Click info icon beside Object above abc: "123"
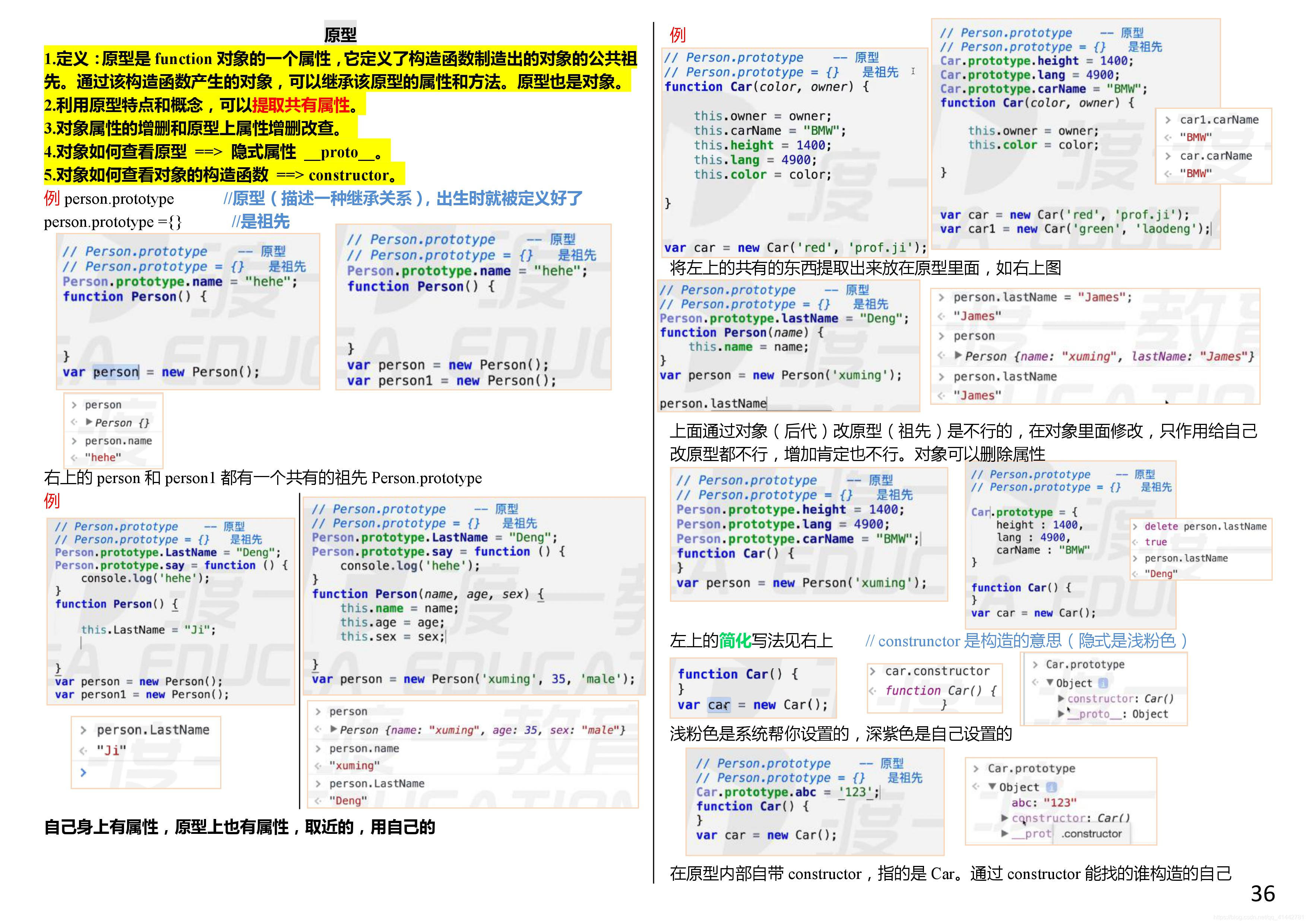The image size is (1307, 924). [x=1051, y=787]
